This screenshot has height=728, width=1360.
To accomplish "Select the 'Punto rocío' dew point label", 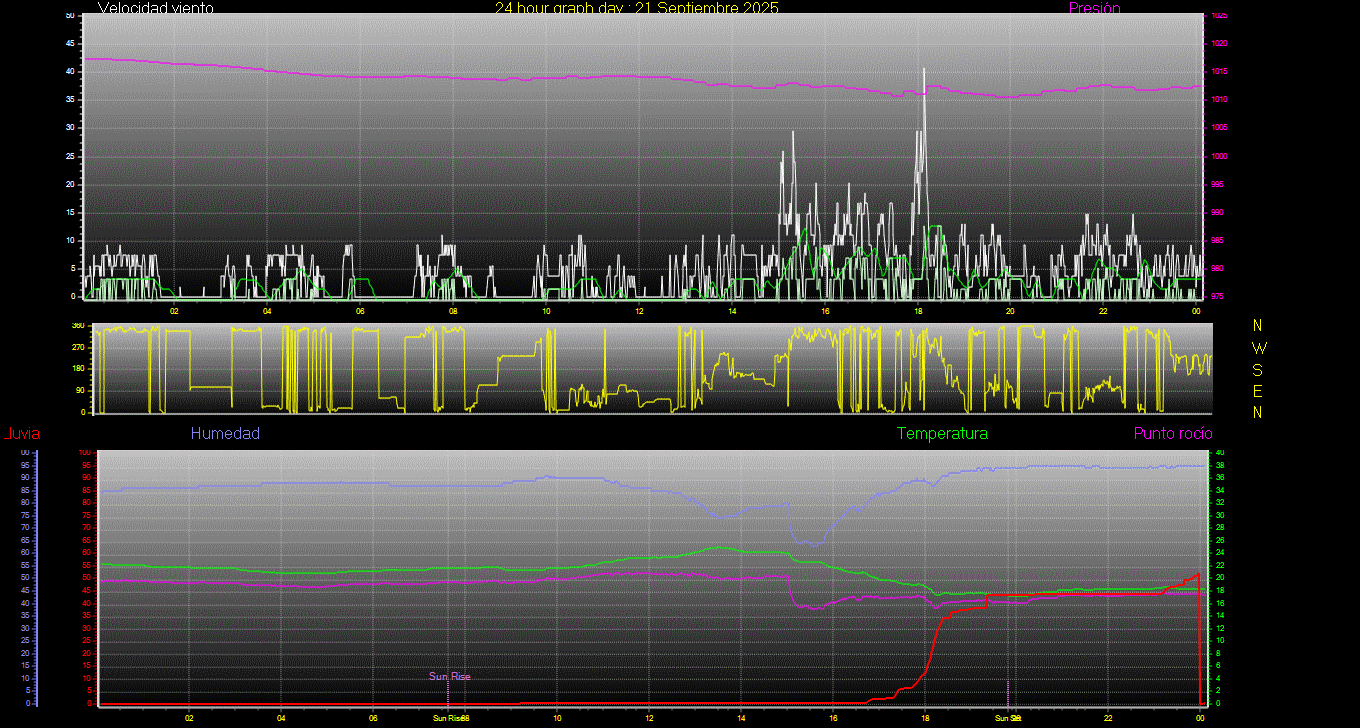I will tap(1172, 434).
